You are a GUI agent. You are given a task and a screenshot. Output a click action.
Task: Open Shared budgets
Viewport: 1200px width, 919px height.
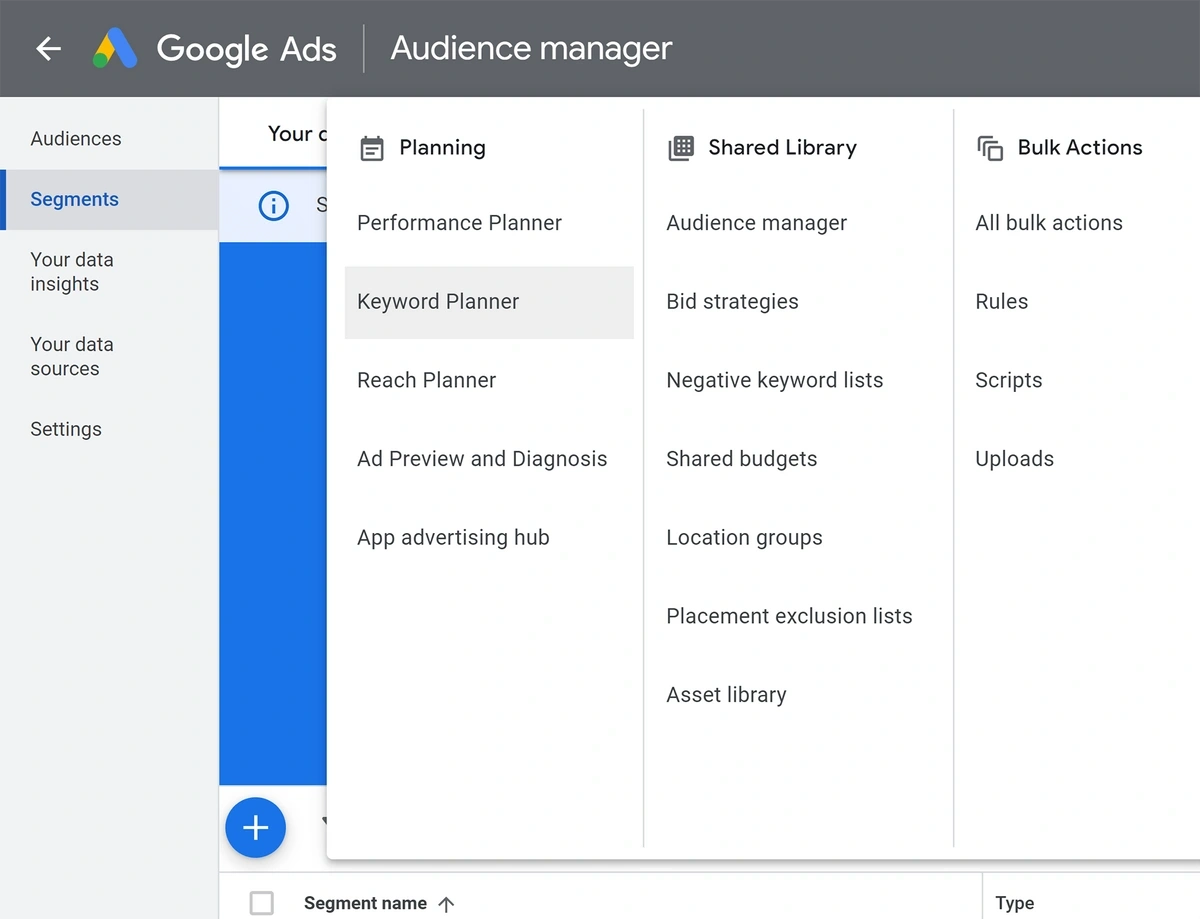(741, 459)
